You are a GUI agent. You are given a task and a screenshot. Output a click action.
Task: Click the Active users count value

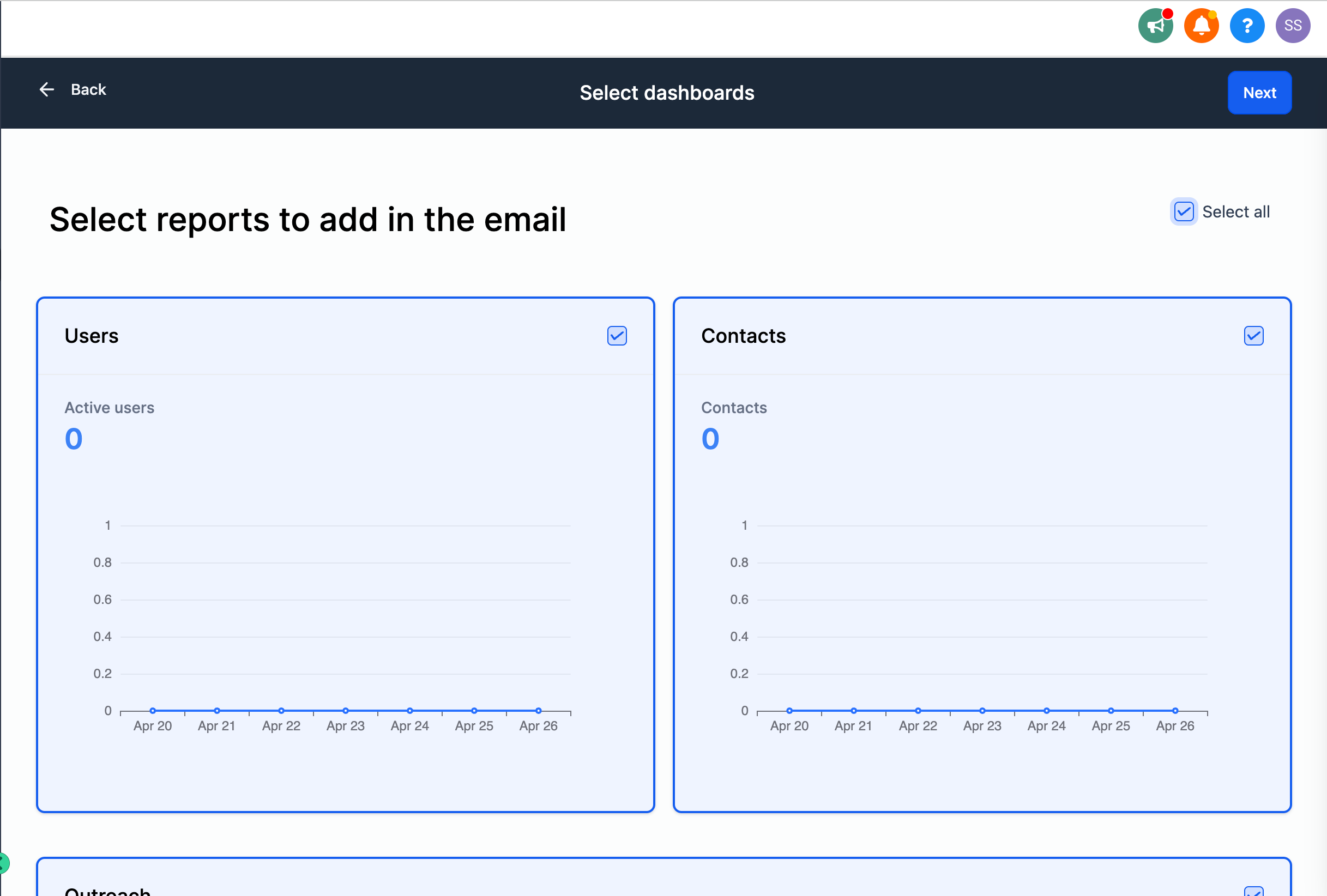point(74,439)
